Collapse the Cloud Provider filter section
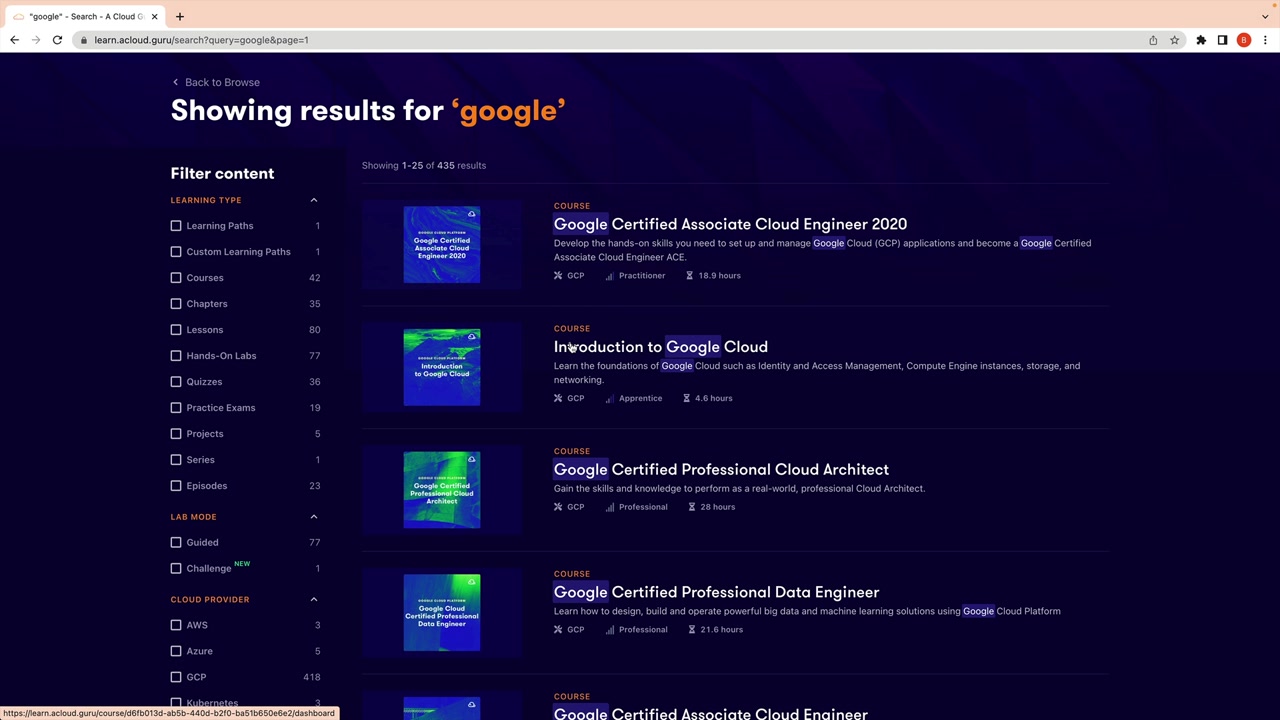This screenshot has width=1280, height=720. [313, 599]
